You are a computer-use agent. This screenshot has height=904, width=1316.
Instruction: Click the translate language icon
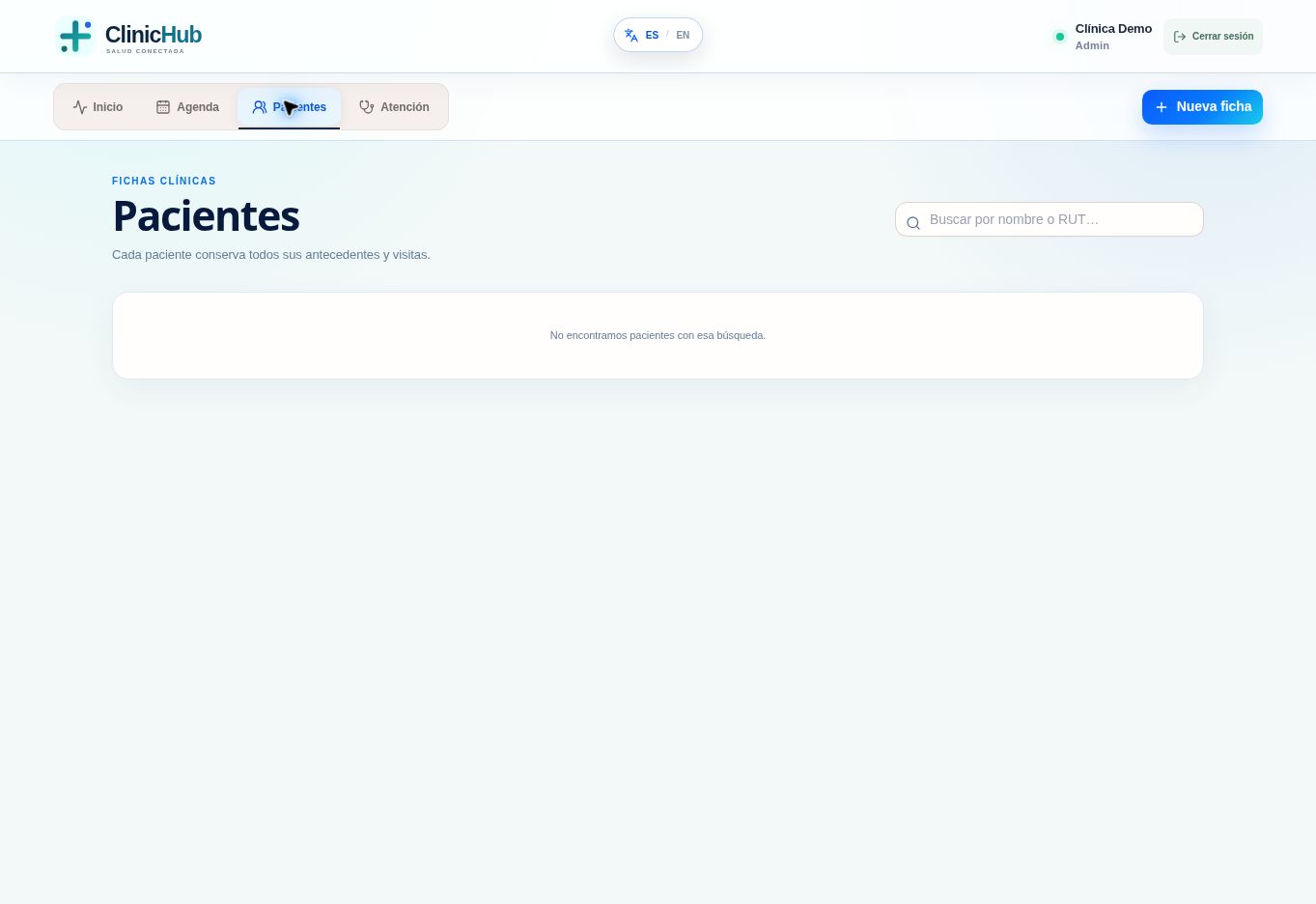point(631,36)
